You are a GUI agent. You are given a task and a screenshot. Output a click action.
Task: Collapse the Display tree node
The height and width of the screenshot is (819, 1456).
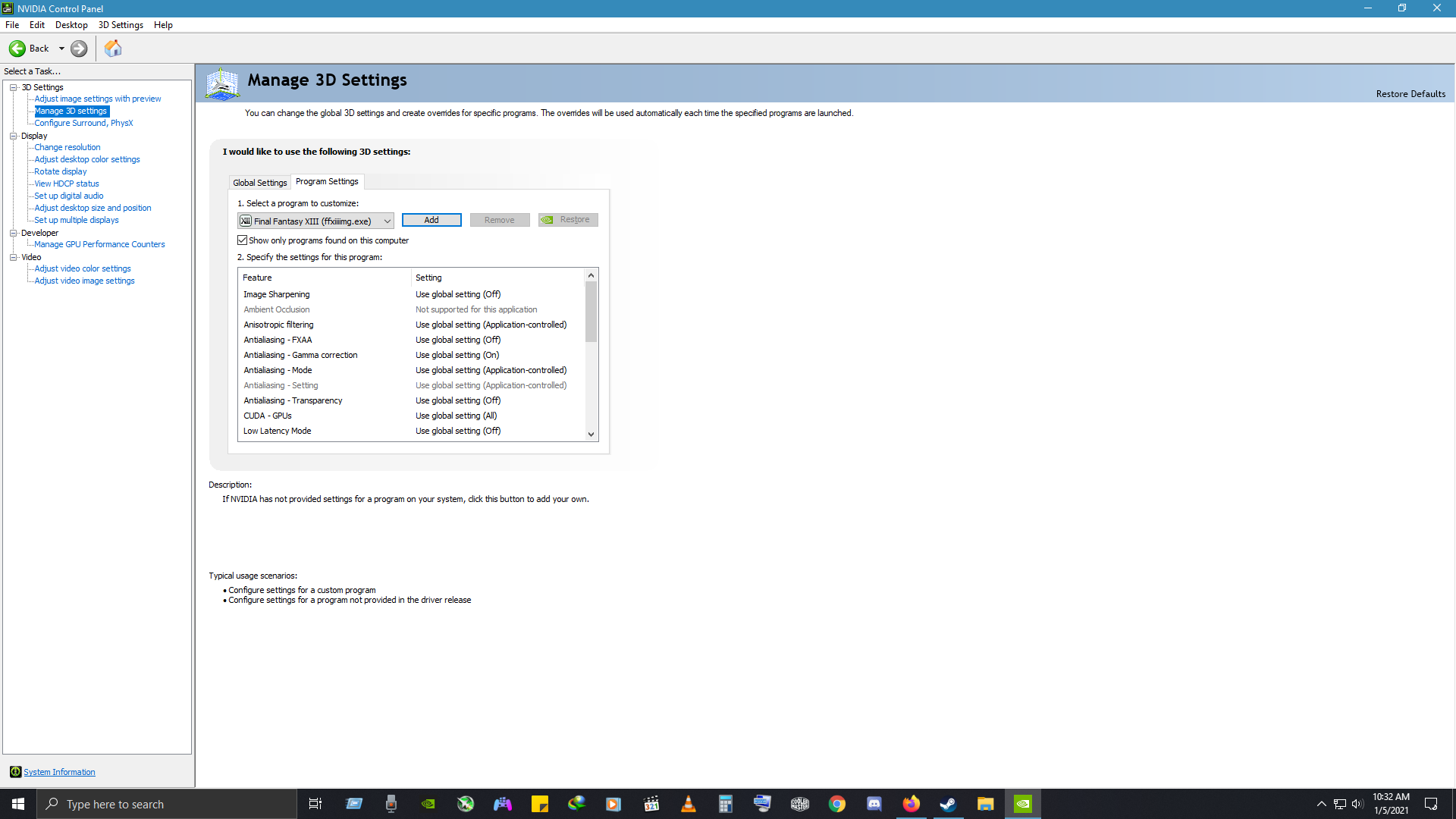click(14, 136)
